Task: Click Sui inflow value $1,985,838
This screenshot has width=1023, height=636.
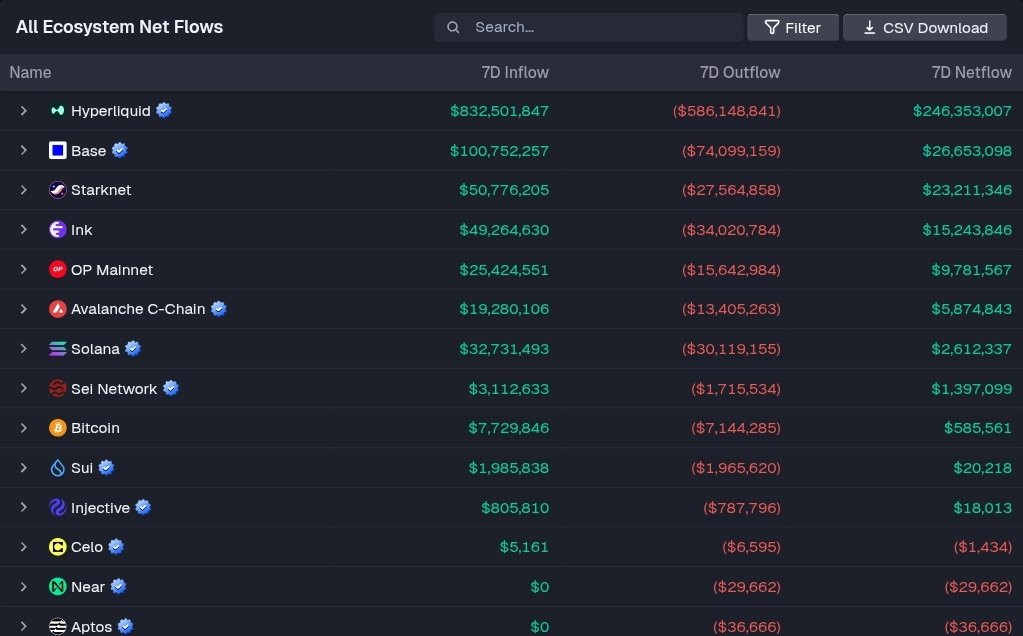Action: (509, 468)
